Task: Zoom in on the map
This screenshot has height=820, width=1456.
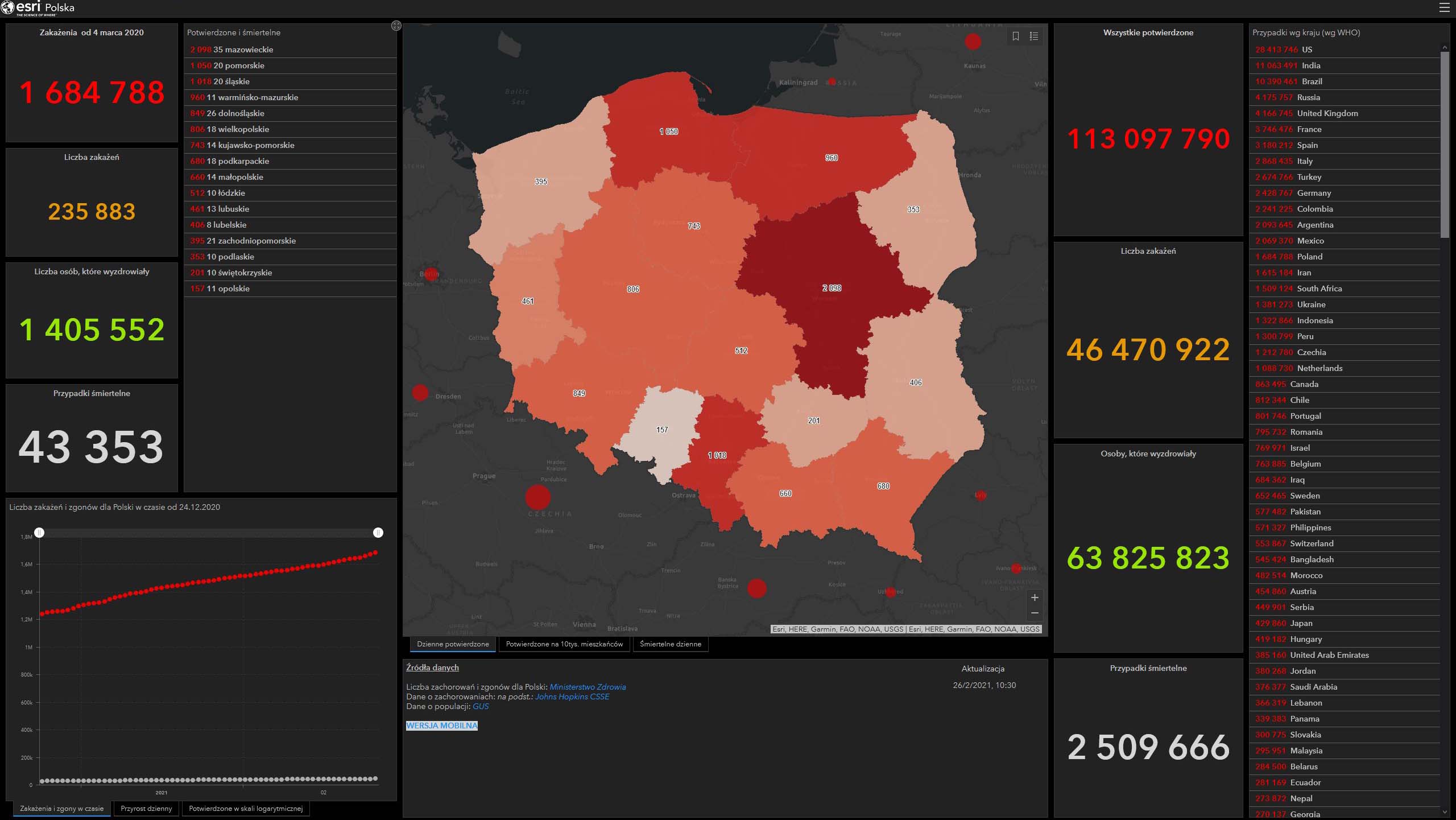Action: 1035,598
